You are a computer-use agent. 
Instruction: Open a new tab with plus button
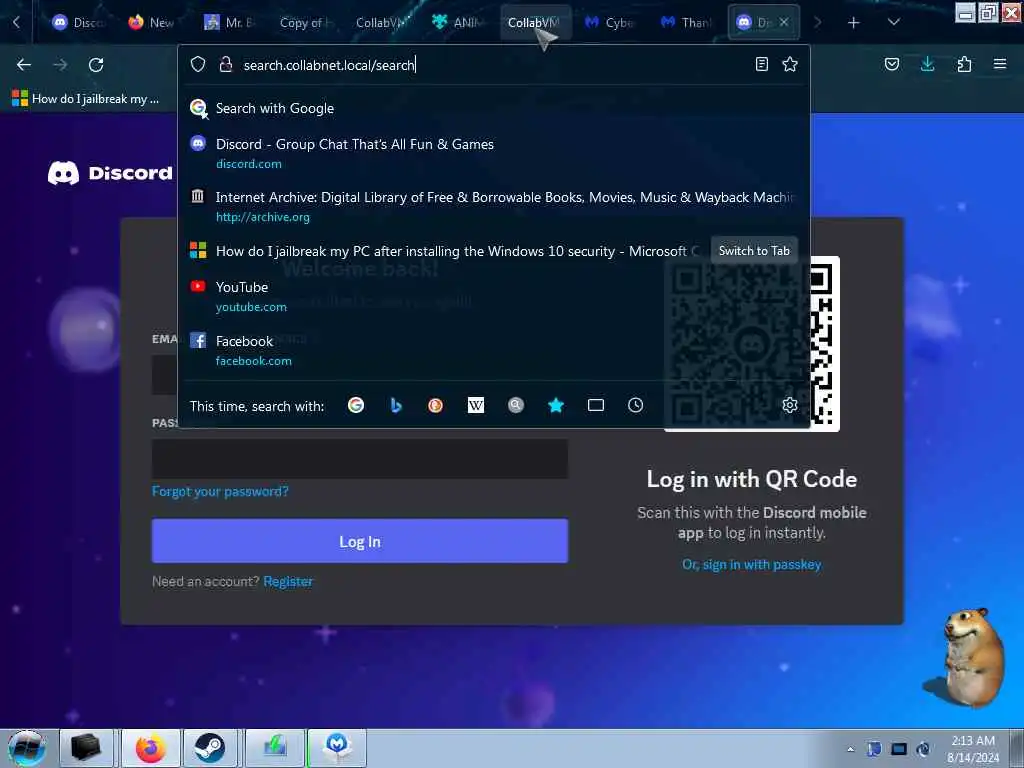[854, 23]
